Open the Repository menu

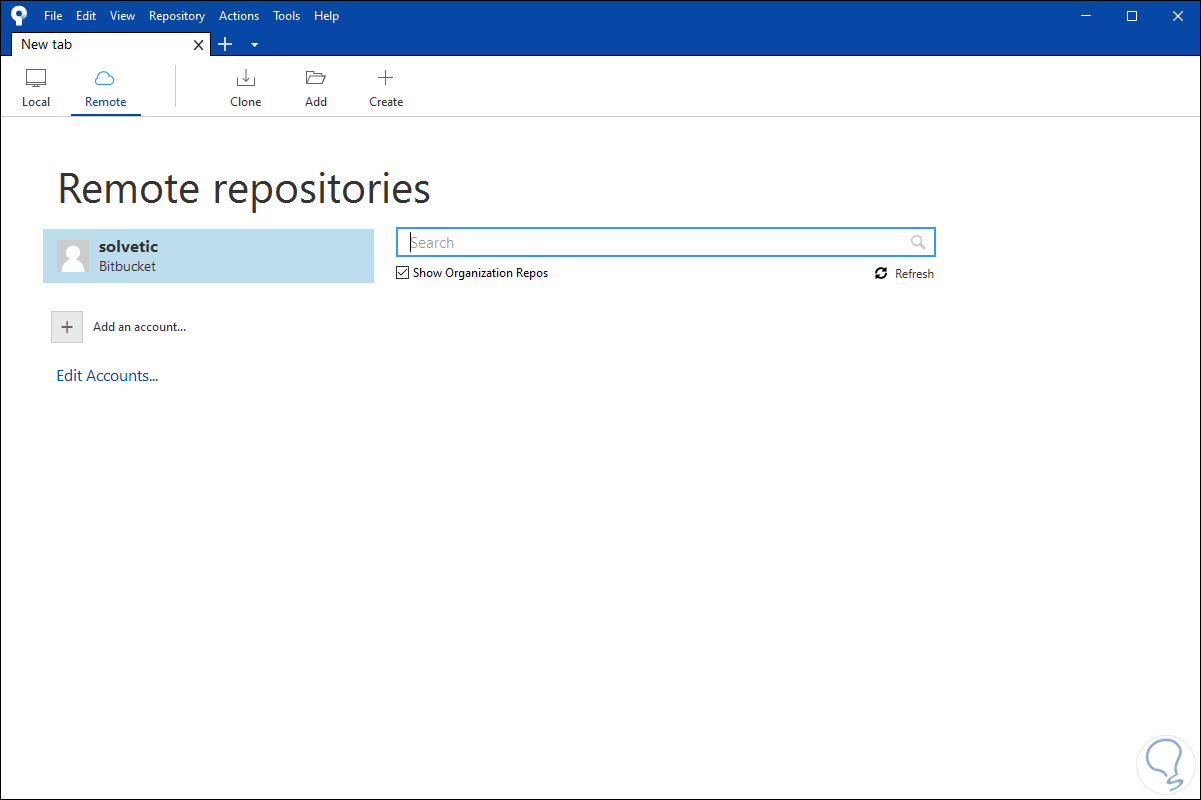pos(177,16)
